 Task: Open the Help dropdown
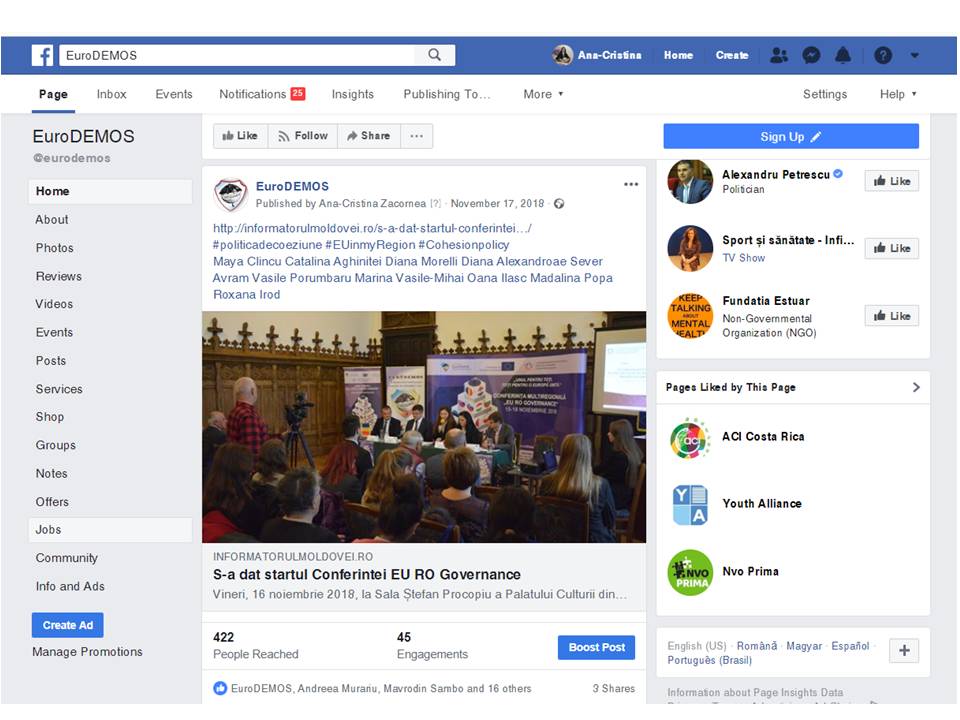pyautogui.click(x=898, y=94)
